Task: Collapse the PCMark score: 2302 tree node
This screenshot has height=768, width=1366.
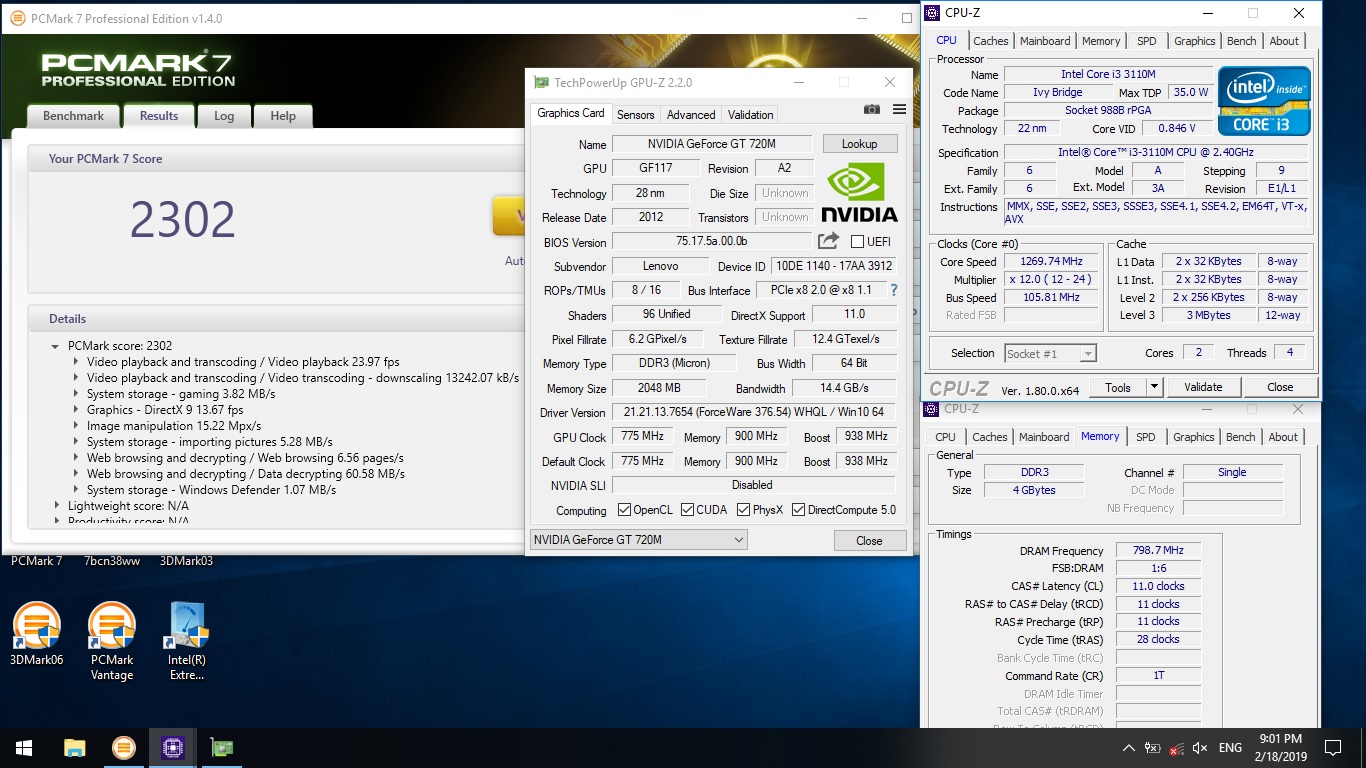Action: [x=56, y=346]
